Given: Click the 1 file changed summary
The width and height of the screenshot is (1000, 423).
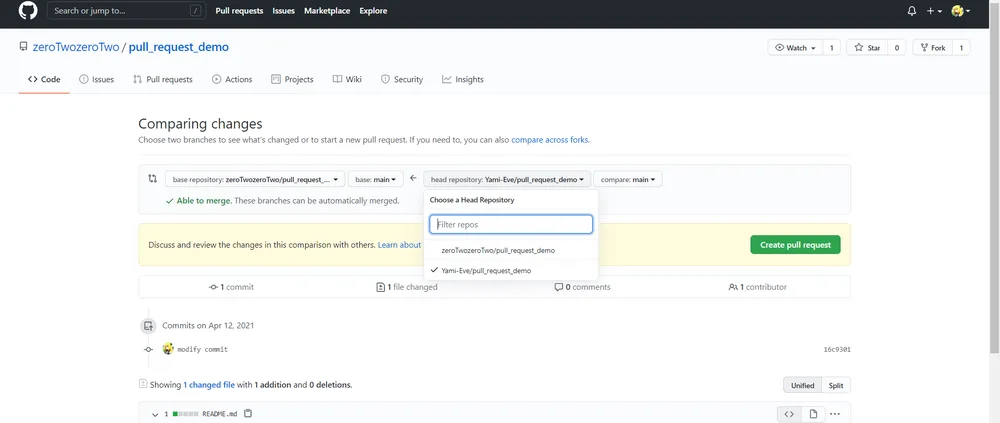Looking at the screenshot, I should click(407, 287).
